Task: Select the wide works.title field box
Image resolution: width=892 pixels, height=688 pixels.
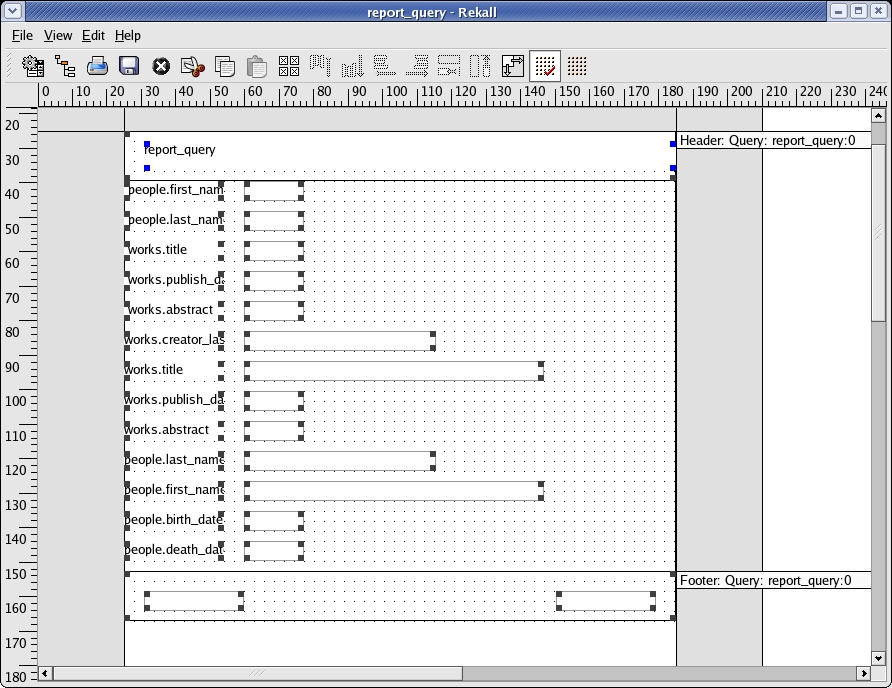Action: click(x=394, y=371)
